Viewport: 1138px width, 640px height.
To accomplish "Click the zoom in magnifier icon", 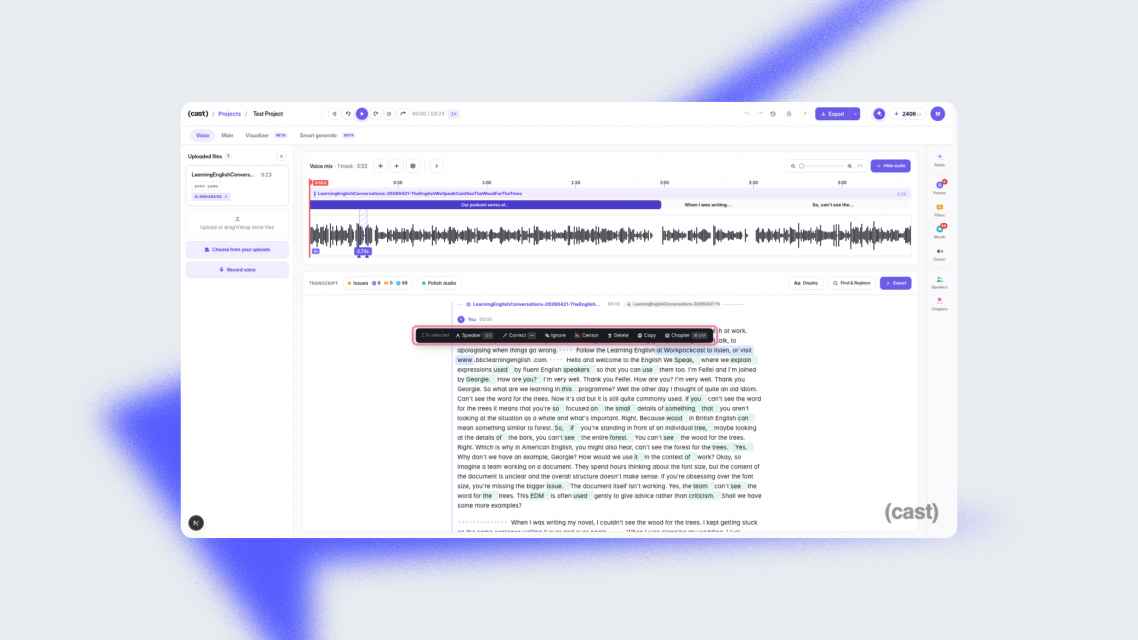I will coord(850,166).
